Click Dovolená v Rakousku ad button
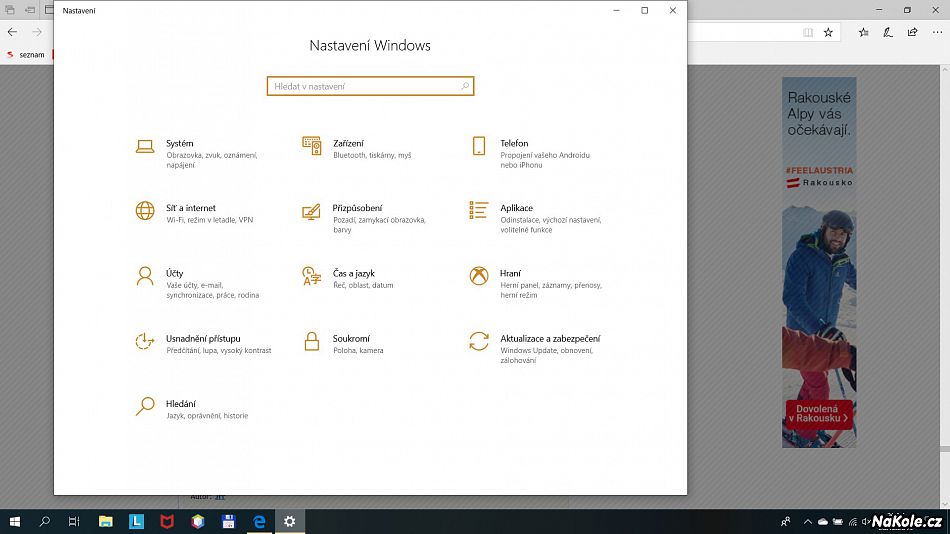Viewport: 950px width, 534px height. click(819, 414)
